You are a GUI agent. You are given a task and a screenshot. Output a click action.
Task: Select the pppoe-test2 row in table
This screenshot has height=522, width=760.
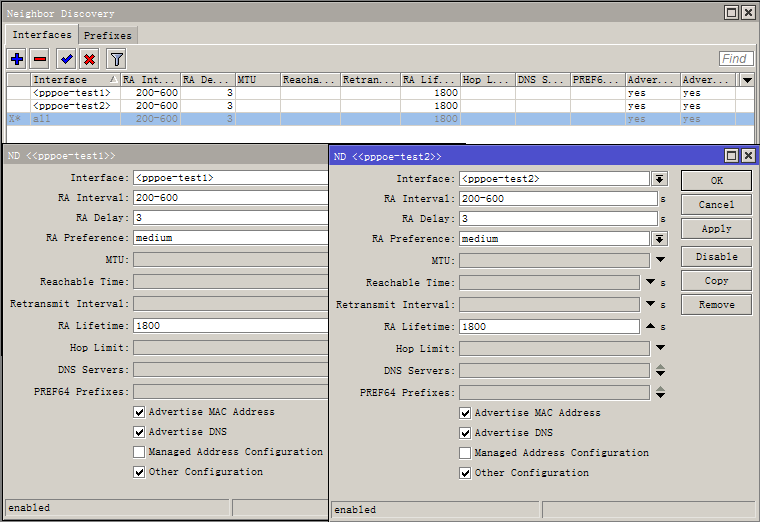[380, 106]
